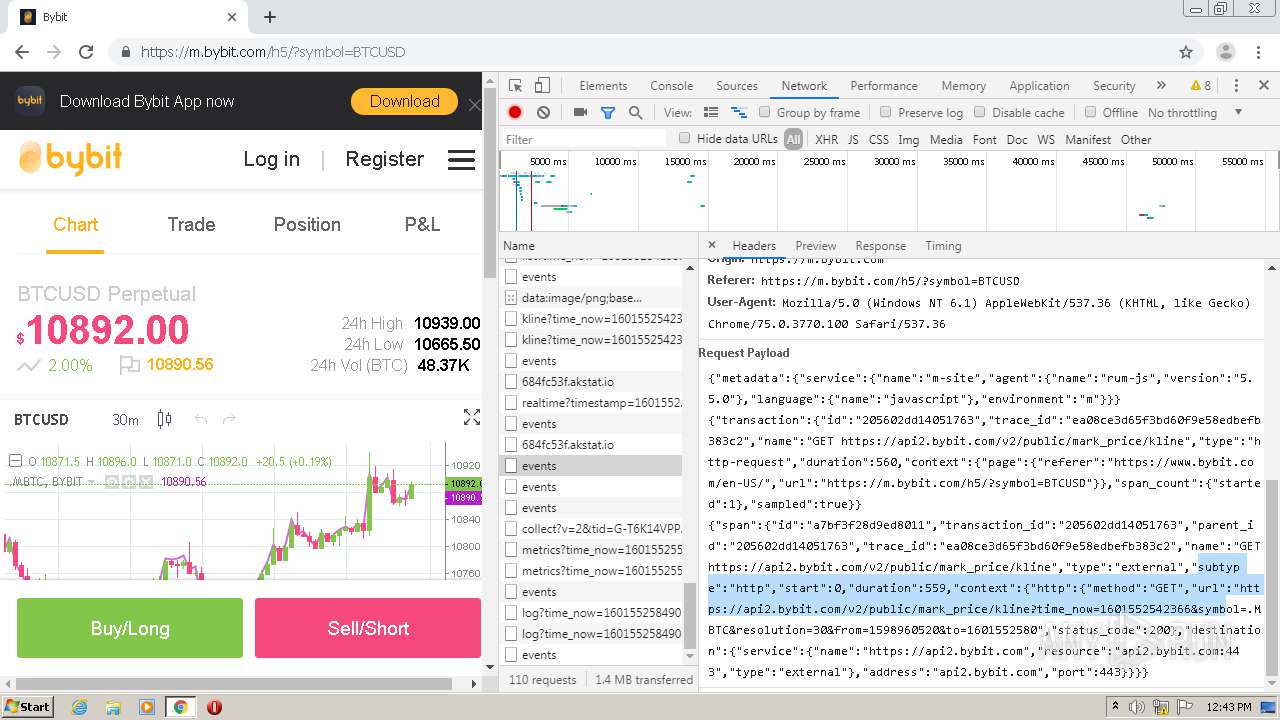Undo the last chart action
Viewport: 1280px width, 720px height.
click(x=201, y=419)
